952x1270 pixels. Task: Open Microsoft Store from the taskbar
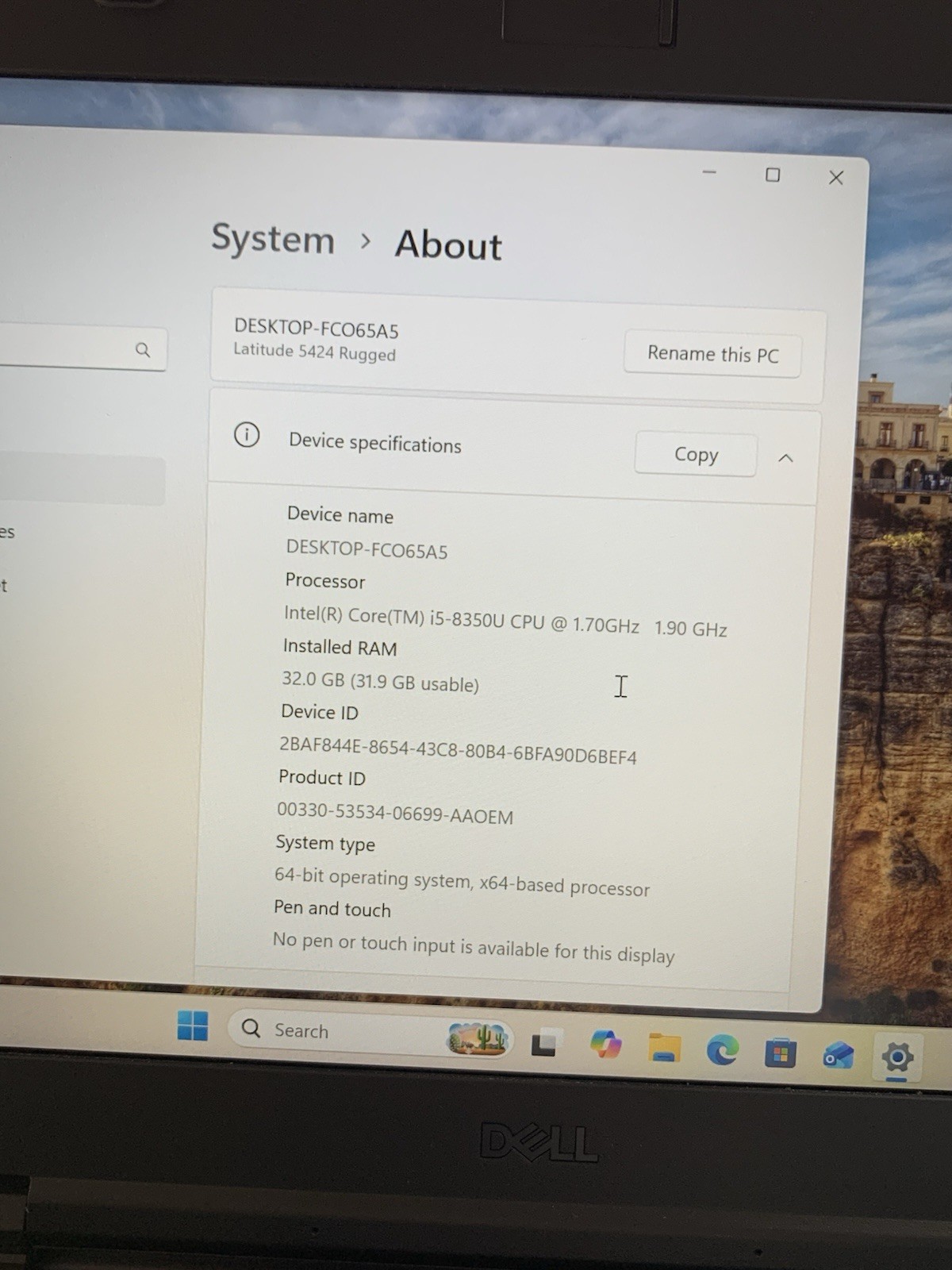click(780, 1053)
